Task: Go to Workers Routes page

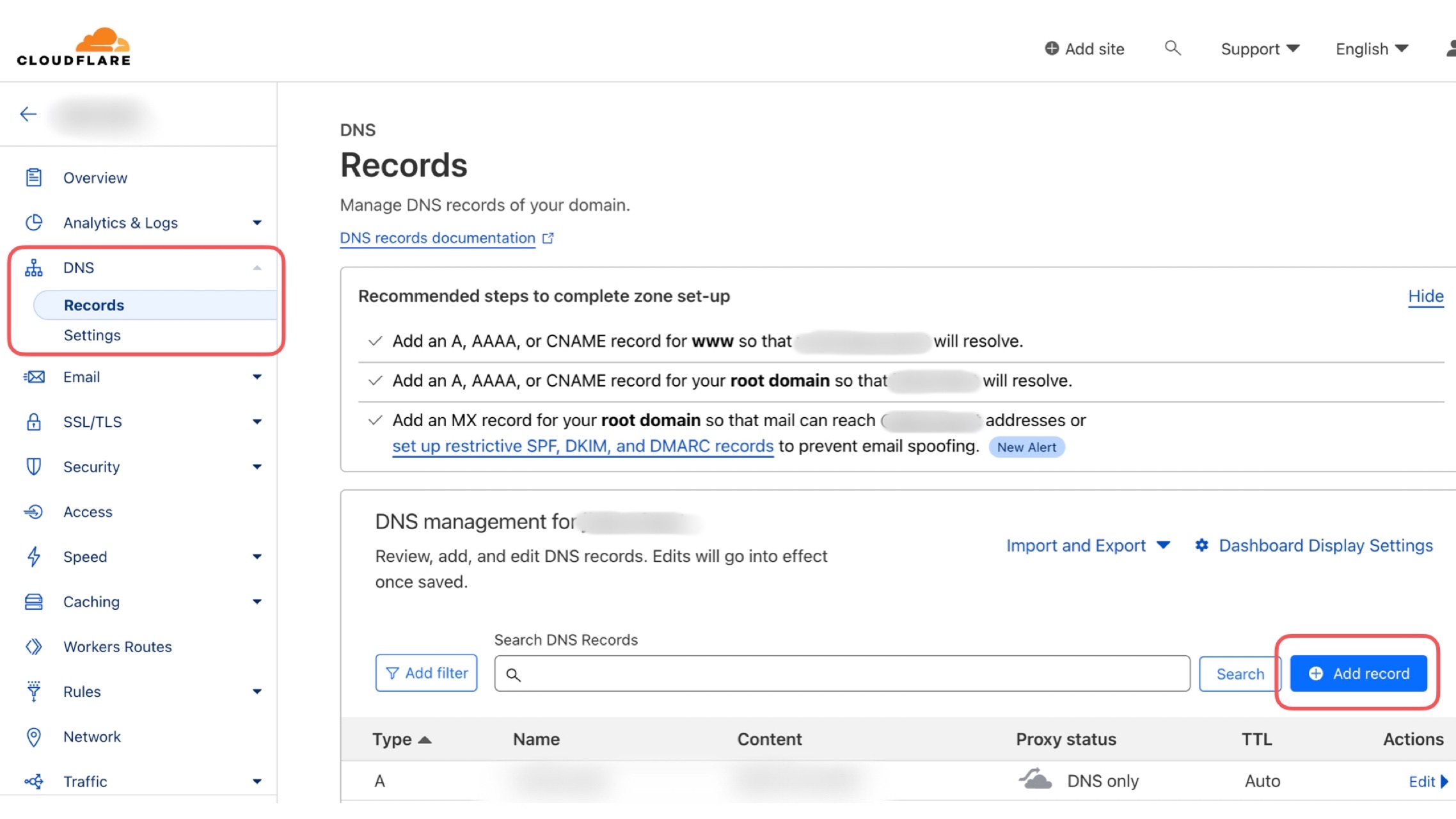Action: 118,646
